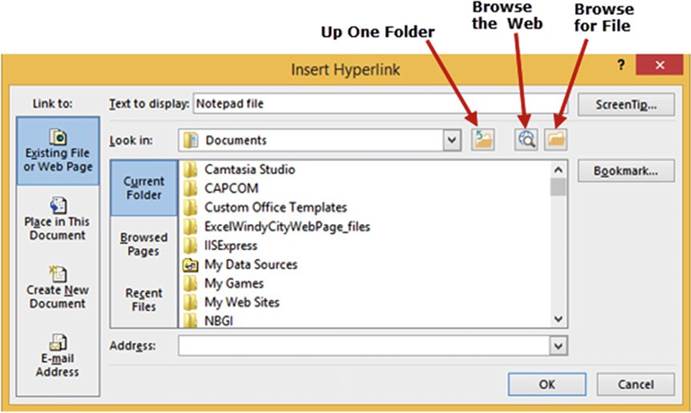Click the Bookmark button

625,171
